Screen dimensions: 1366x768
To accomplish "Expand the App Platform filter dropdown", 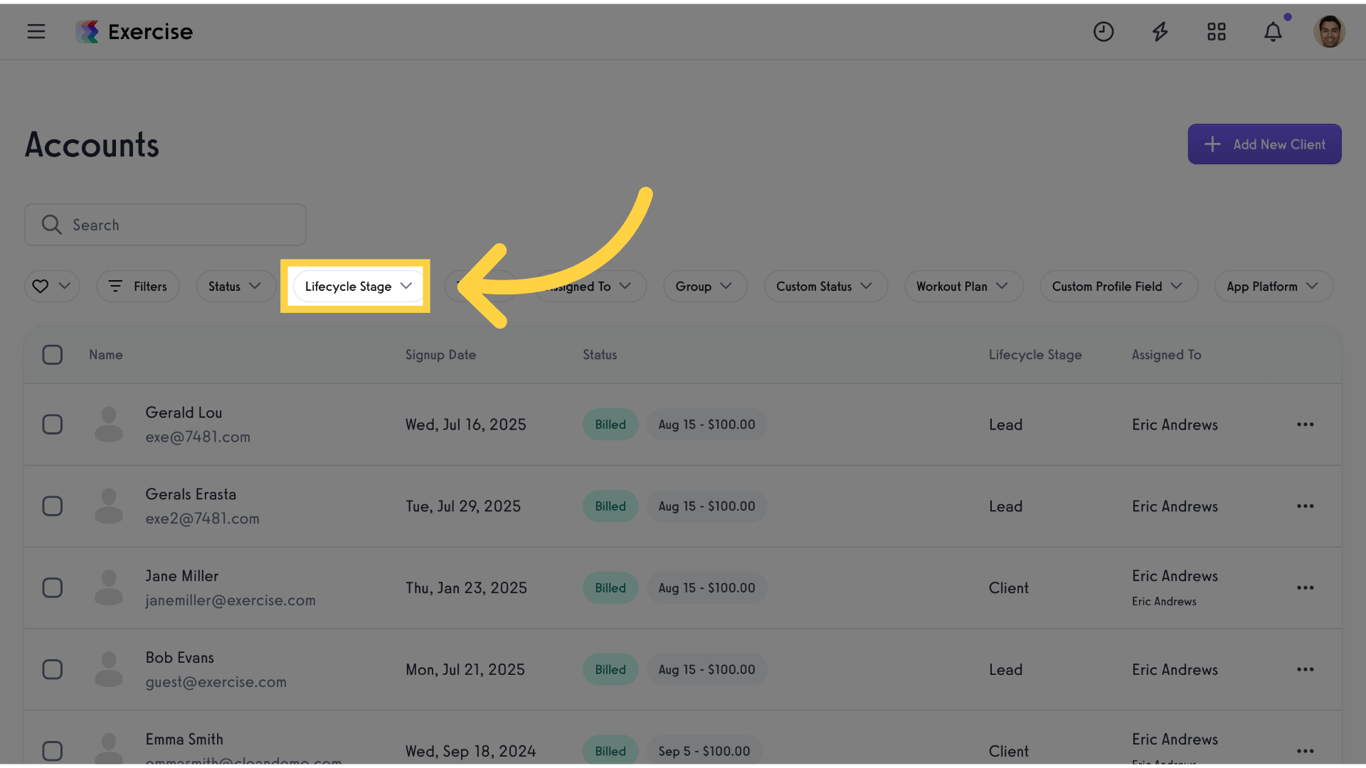I will 1273,286.
